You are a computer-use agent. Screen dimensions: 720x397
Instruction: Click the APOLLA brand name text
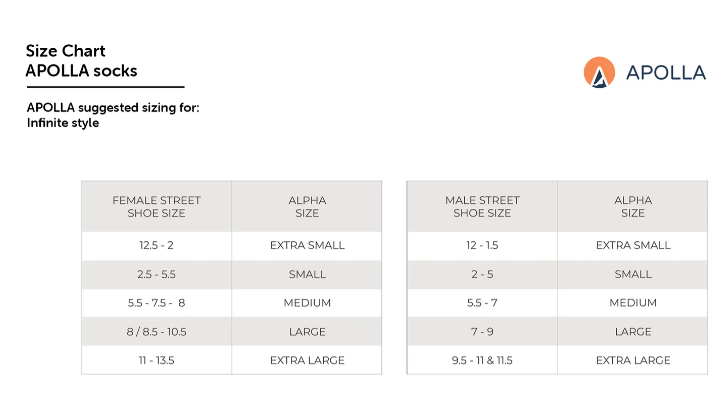point(665,73)
